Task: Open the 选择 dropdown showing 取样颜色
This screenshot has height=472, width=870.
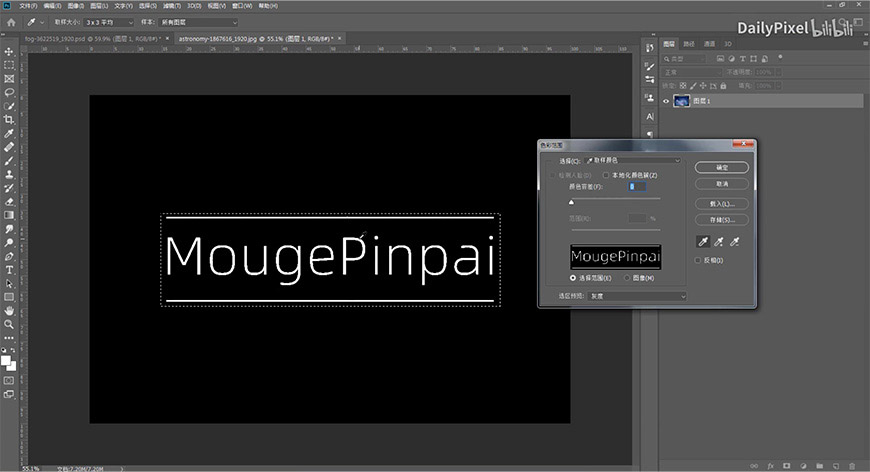Action: tap(631, 160)
